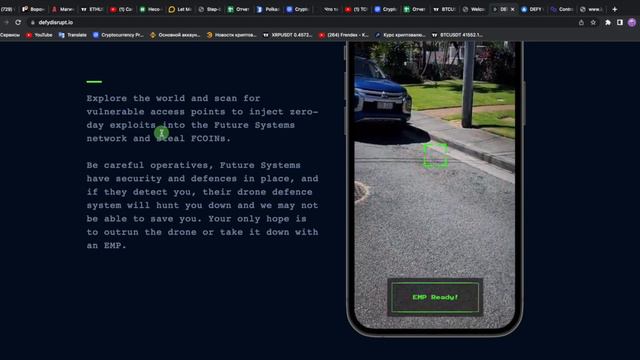Switch to the Let M tab

[x=180, y=9]
